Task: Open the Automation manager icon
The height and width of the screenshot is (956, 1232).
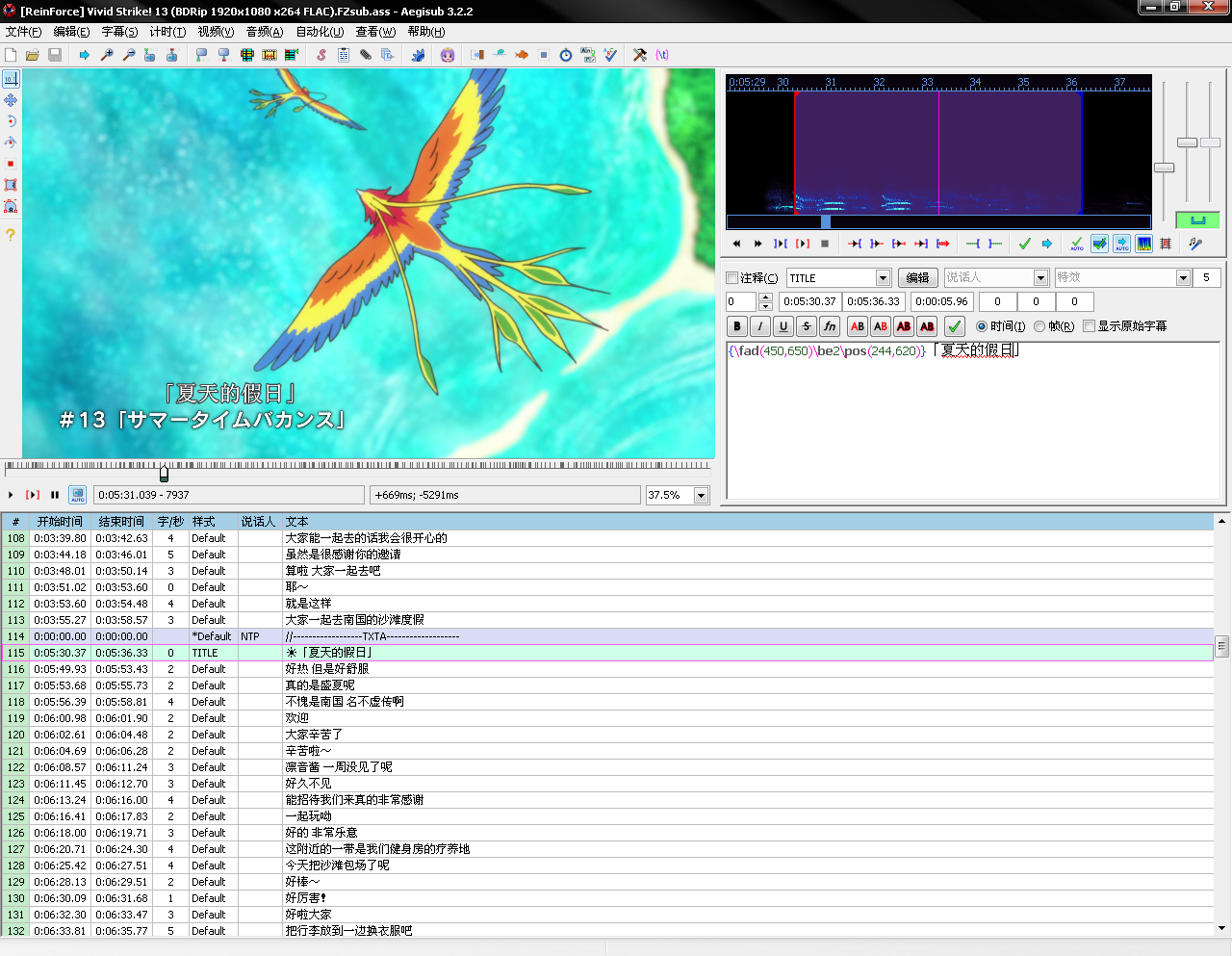Action: [x=418, y=55]
